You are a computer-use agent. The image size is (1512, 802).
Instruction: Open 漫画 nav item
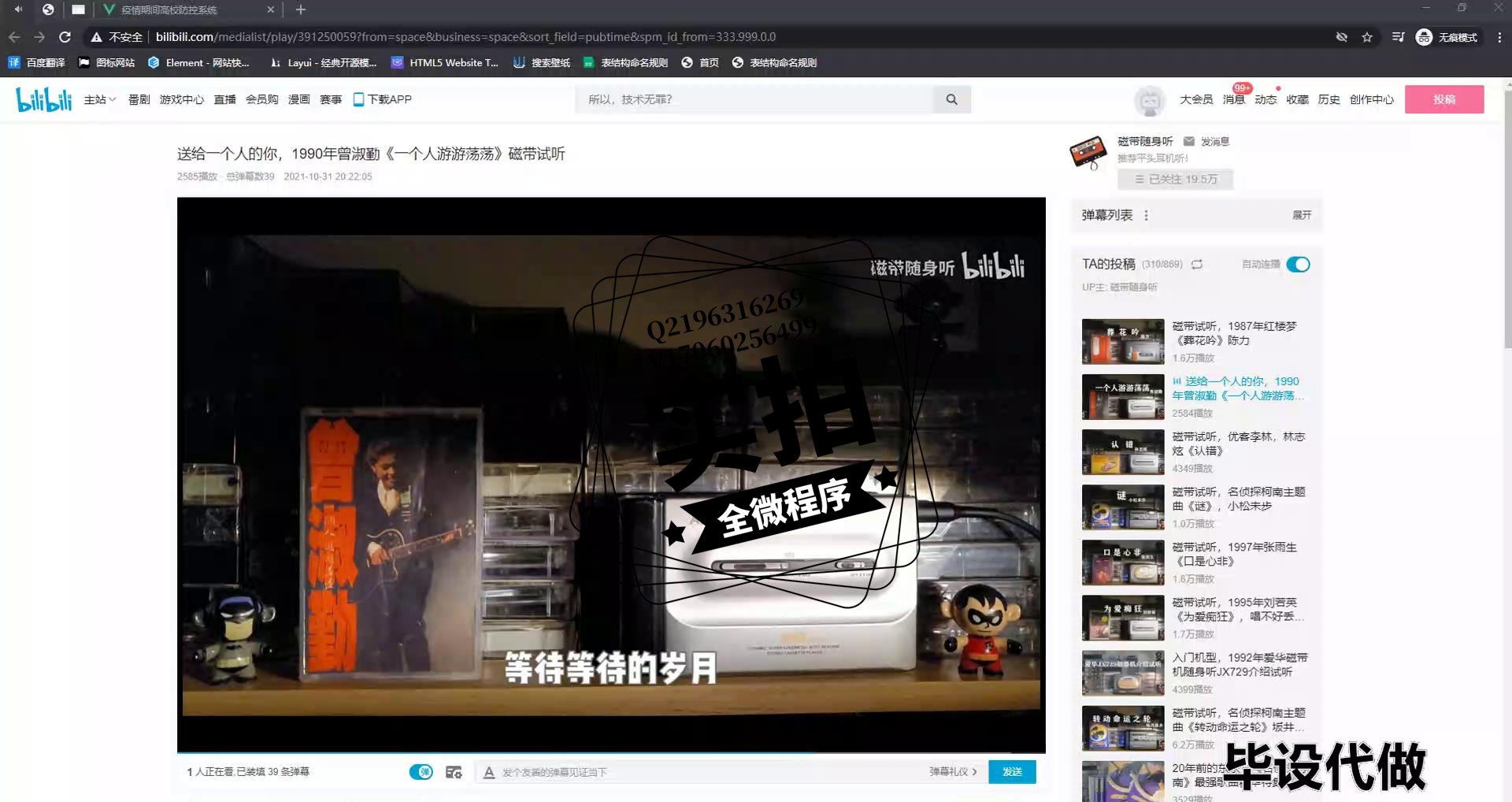tap(299, 99)
